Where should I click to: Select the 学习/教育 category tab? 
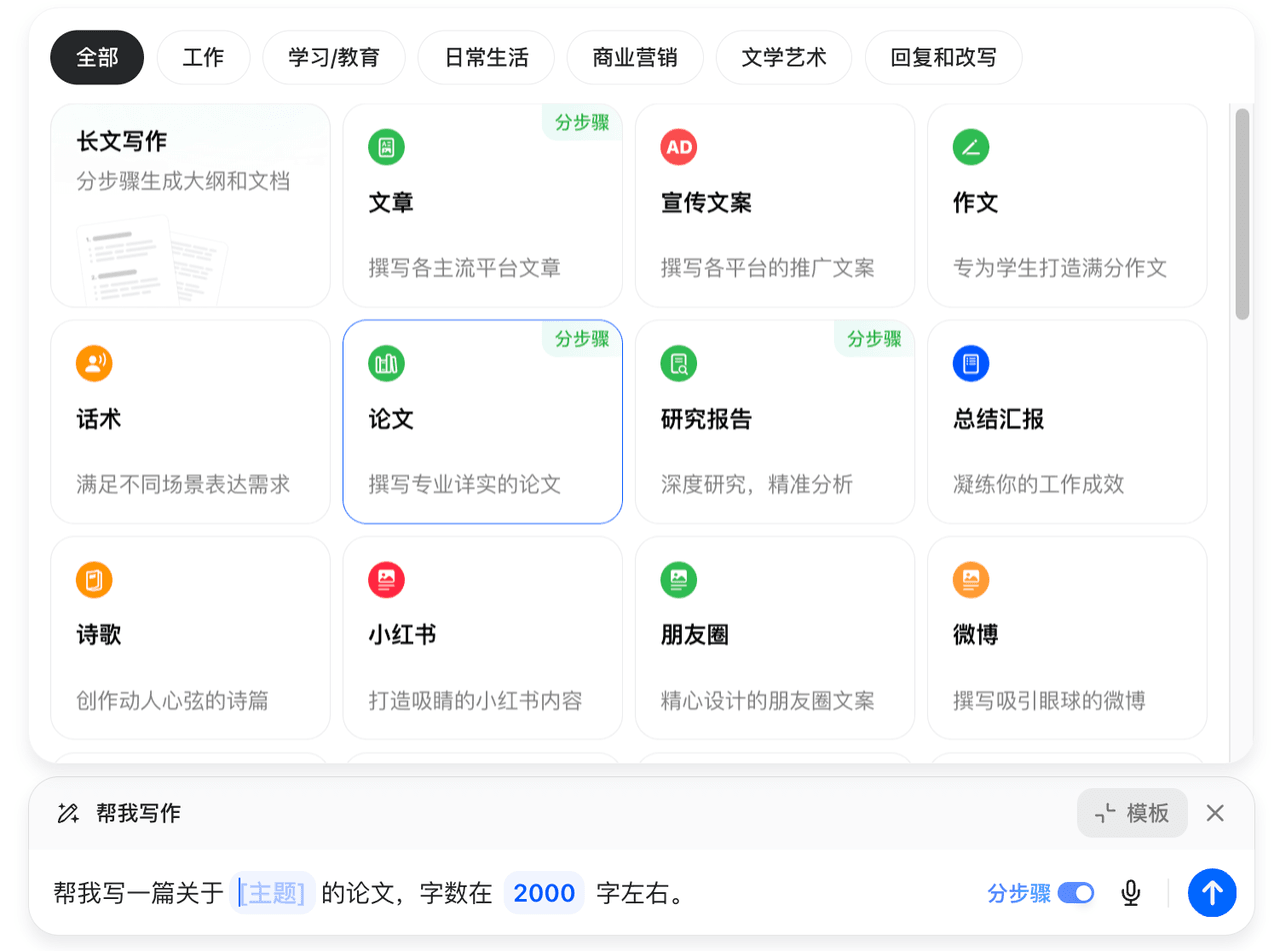pyautogui.click(x=334, y=57)
